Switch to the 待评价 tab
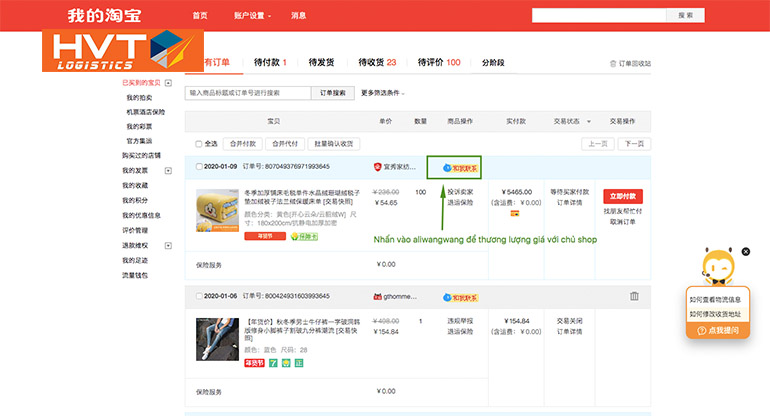 pos(439,62)
